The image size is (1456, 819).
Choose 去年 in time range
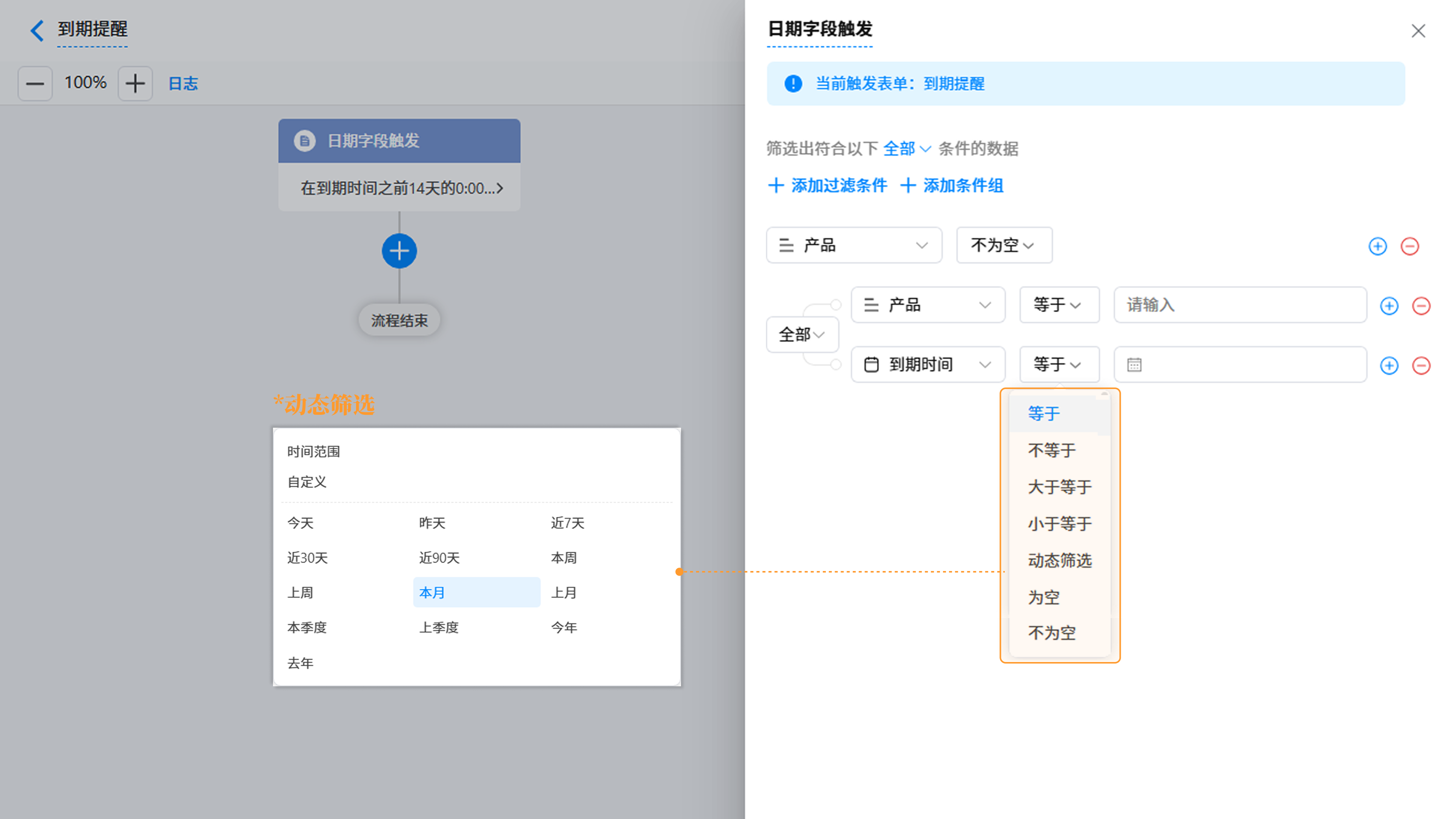click(300, 663)
